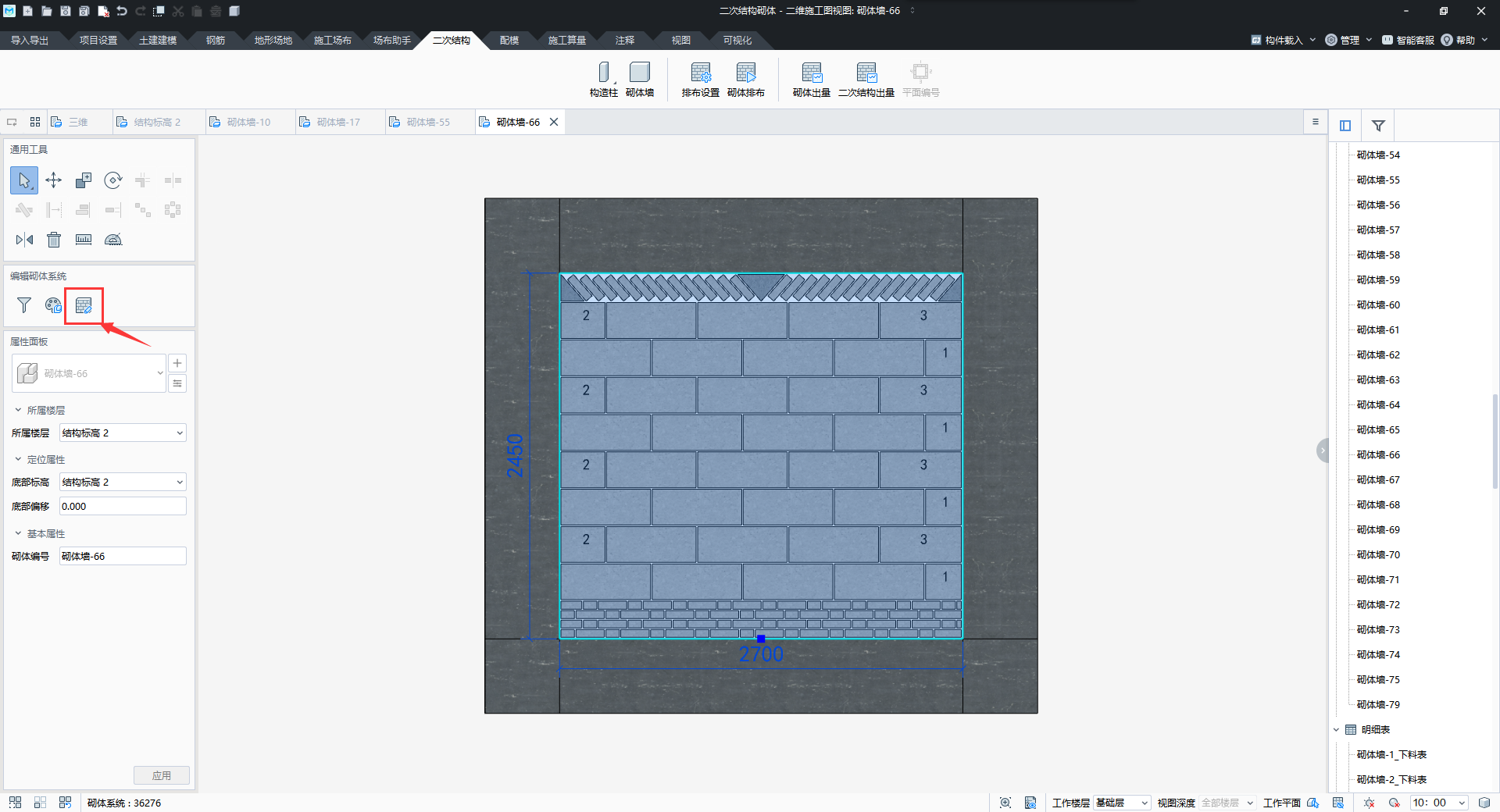Image resolution: width=1500 pixels, height=812 pixels.
Task: Click the 3D cube icon in title bar
Action: click(234, 11)
